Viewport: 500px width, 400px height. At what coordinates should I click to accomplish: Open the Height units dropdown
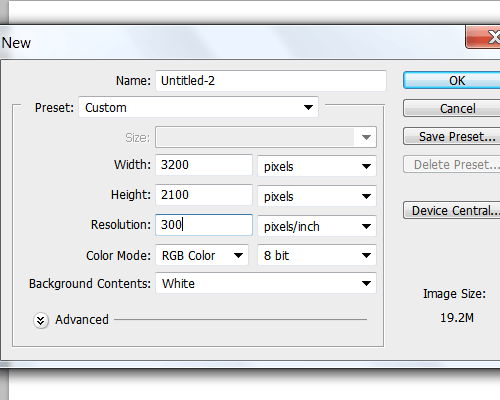pyautogui.click(x=317, y=196)
